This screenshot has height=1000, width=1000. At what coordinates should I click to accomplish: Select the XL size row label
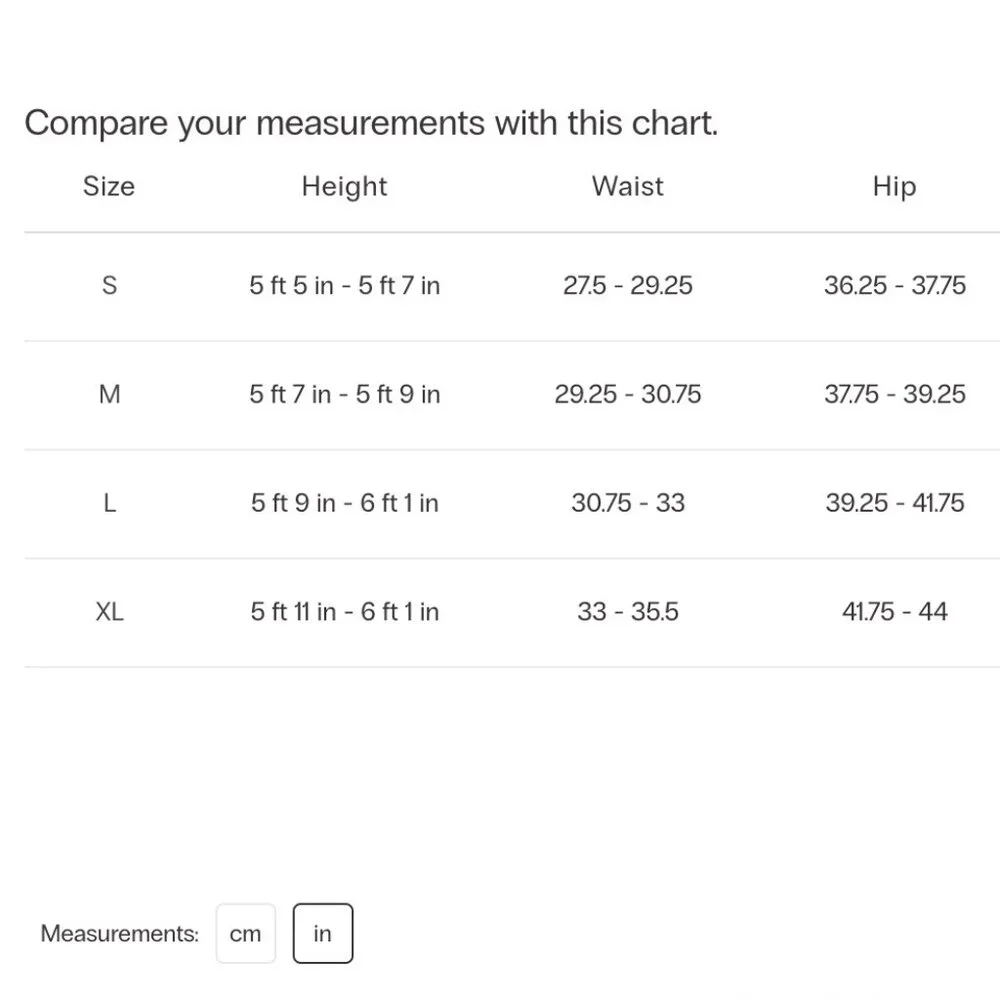(109, 612)
